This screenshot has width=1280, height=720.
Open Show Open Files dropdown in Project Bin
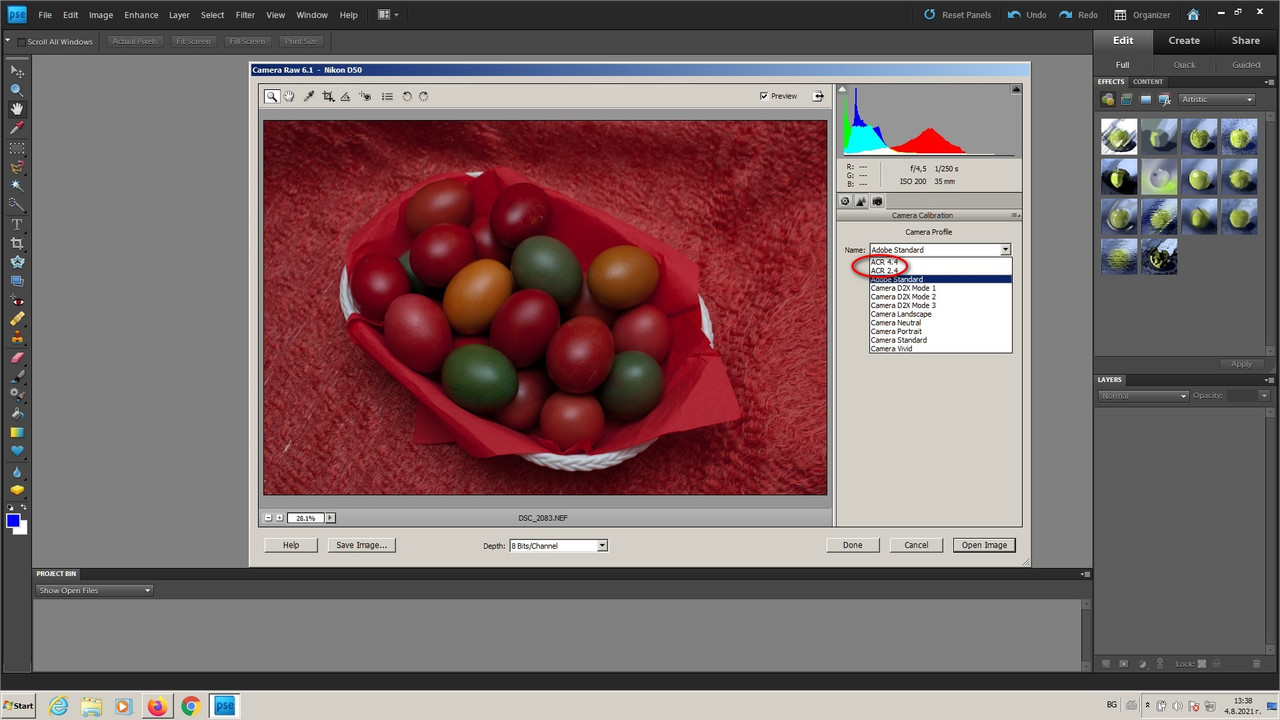click(x=94, y=590)
